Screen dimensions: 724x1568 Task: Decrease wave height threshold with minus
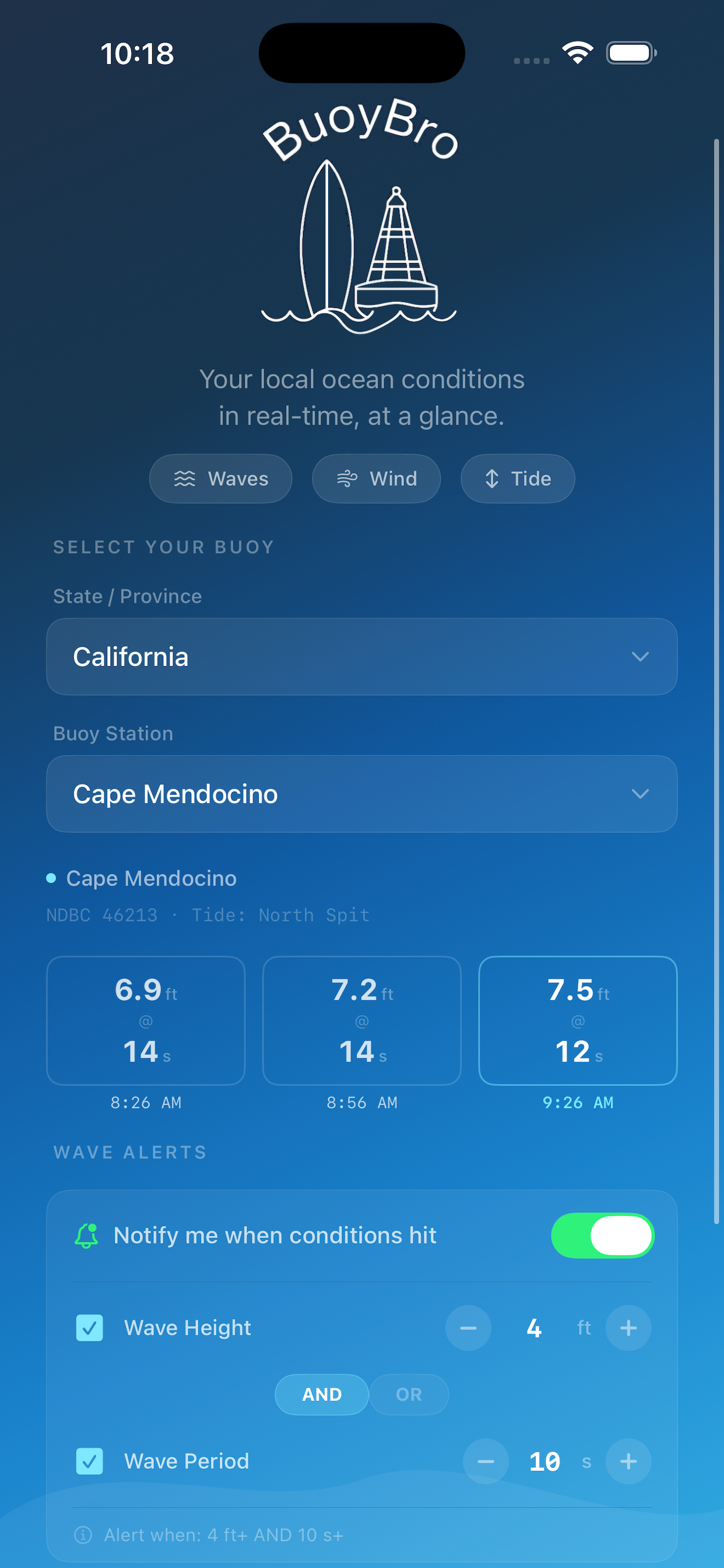coord(468,1328)
